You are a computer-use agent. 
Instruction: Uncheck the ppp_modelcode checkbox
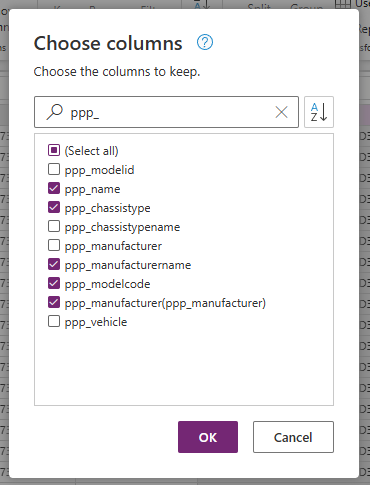coord(54,283)
